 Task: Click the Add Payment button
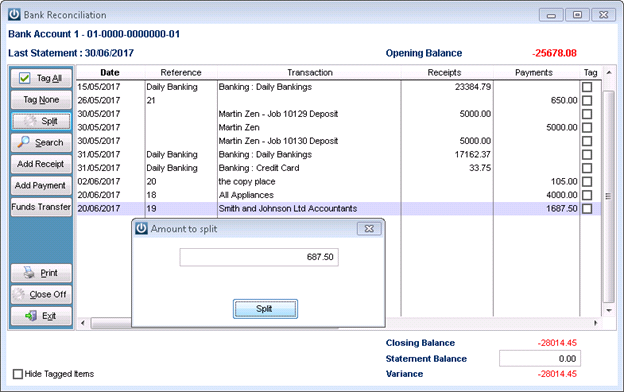(41, 185)
